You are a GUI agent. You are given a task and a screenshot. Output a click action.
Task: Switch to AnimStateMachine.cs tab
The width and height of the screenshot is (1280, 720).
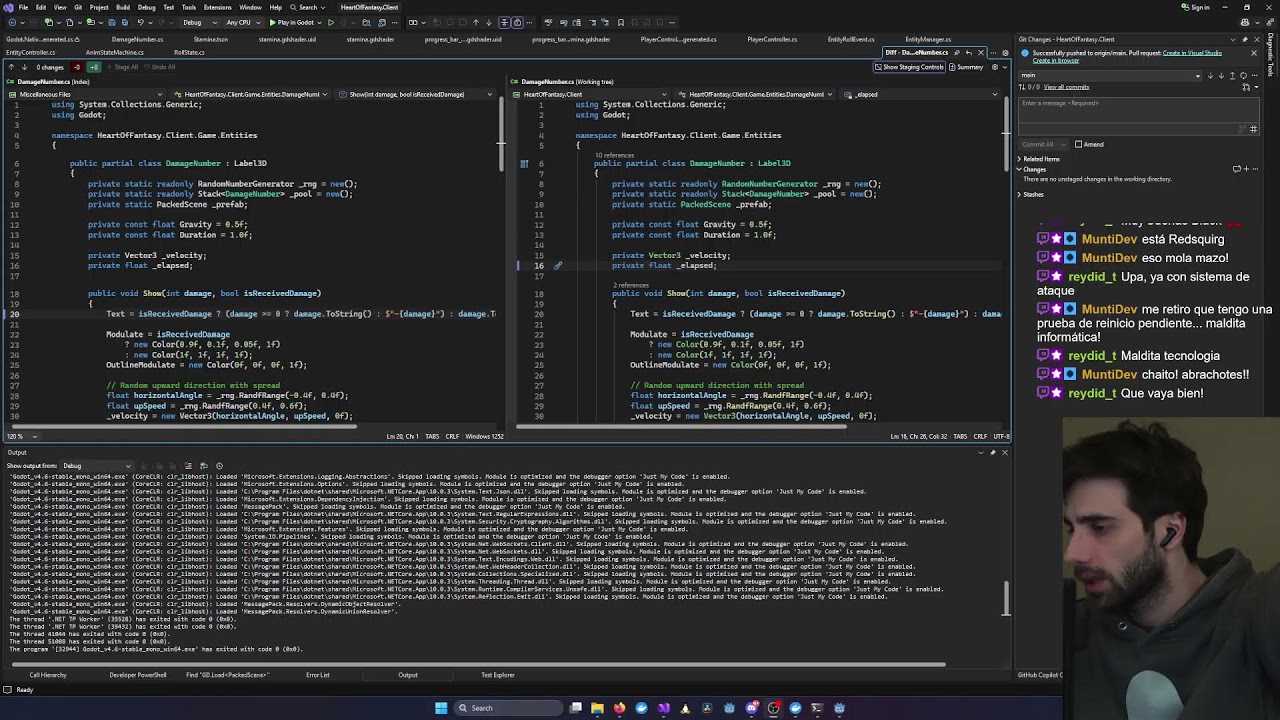[x=115, y=52]
